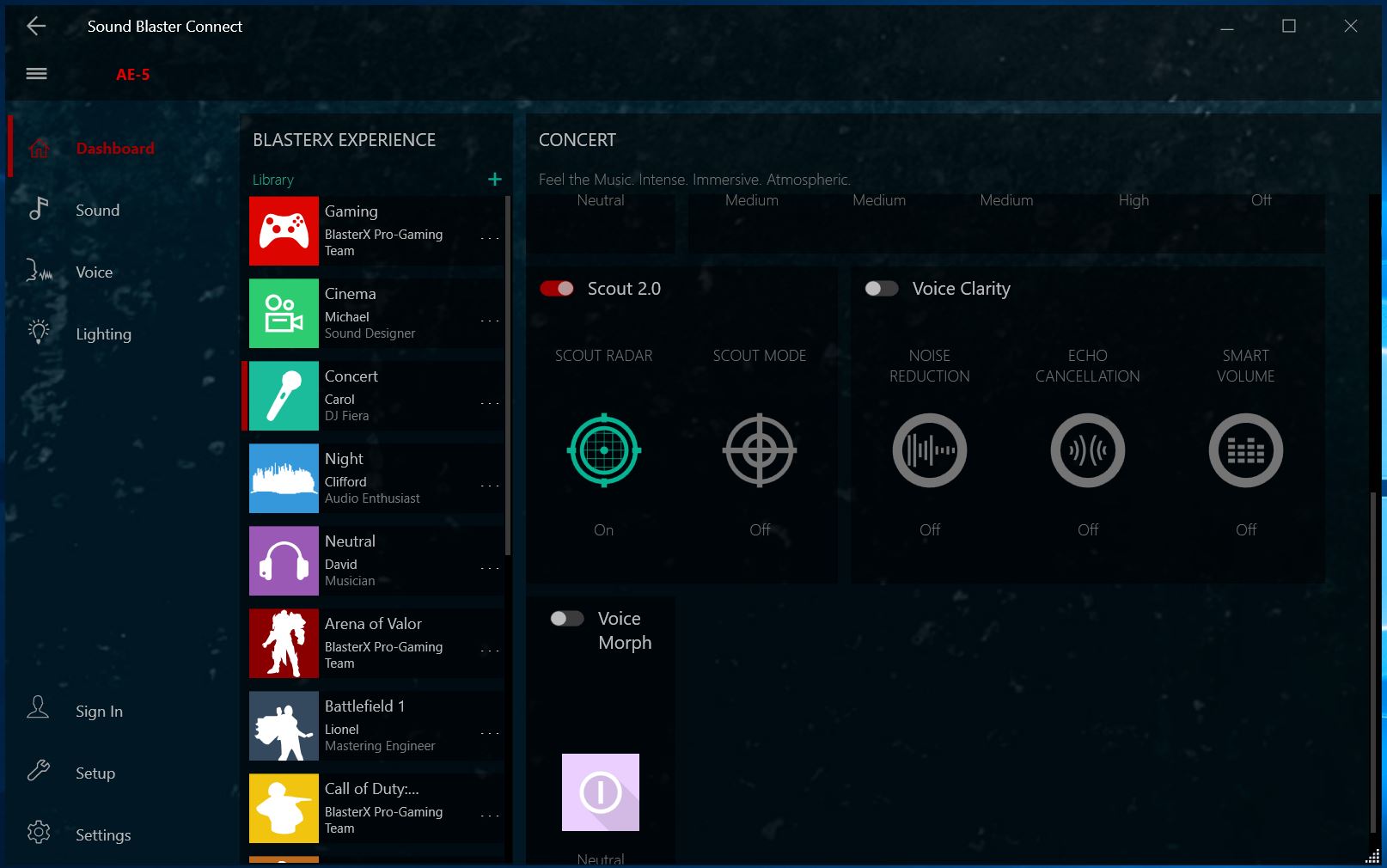This screenshot has width=1387, height=868.
Task: Go to the Dashboard section
Action: click(115, 148)
